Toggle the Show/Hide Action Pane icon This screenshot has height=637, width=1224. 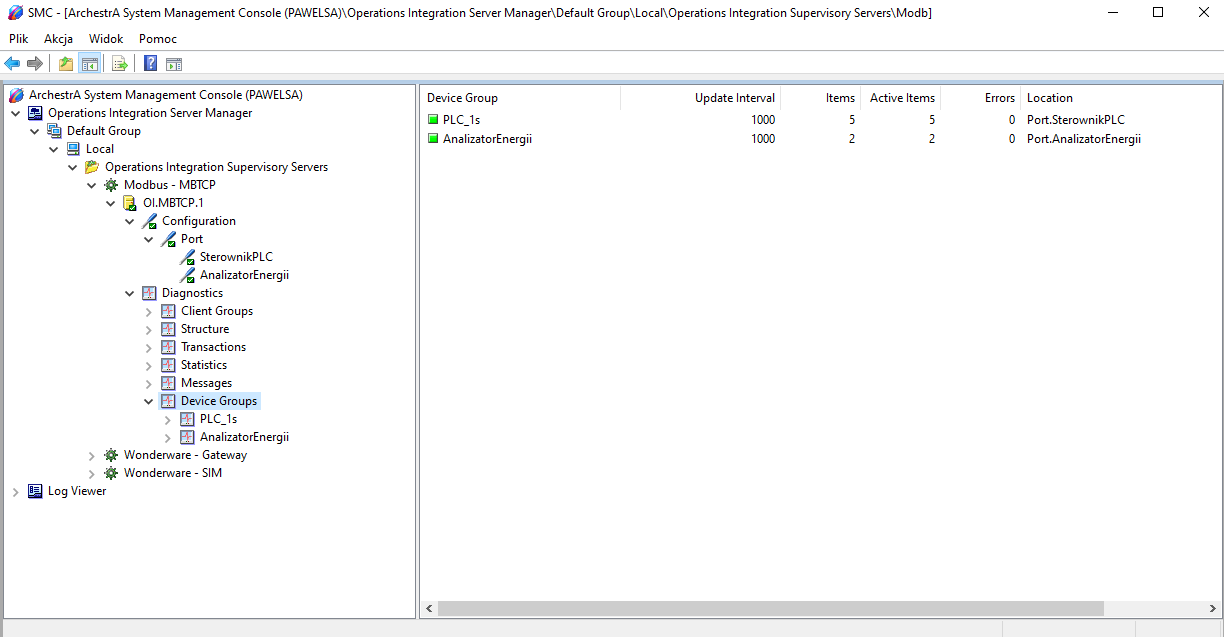(174, 64)
